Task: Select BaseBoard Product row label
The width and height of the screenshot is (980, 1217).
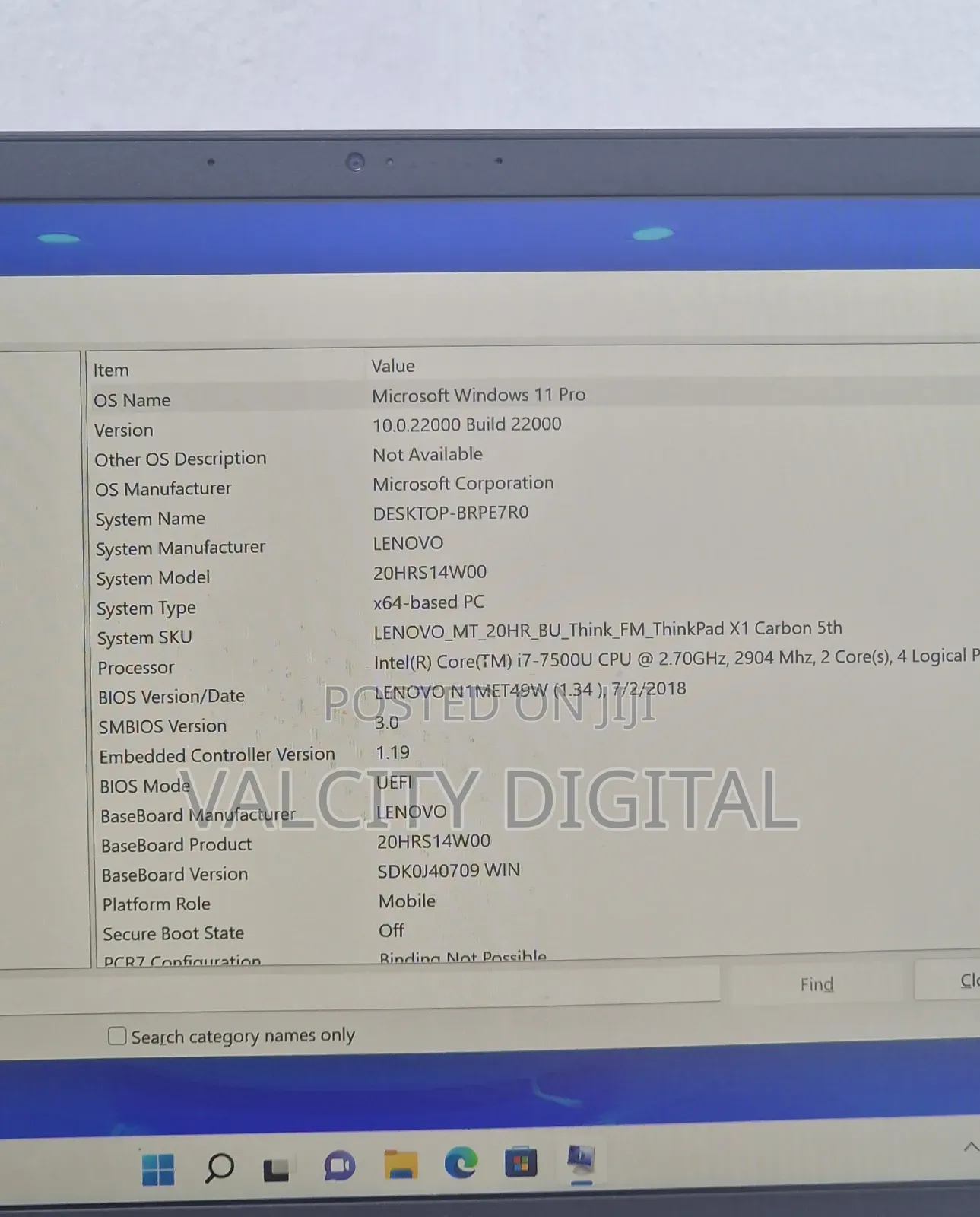Action: coord(176,845)
